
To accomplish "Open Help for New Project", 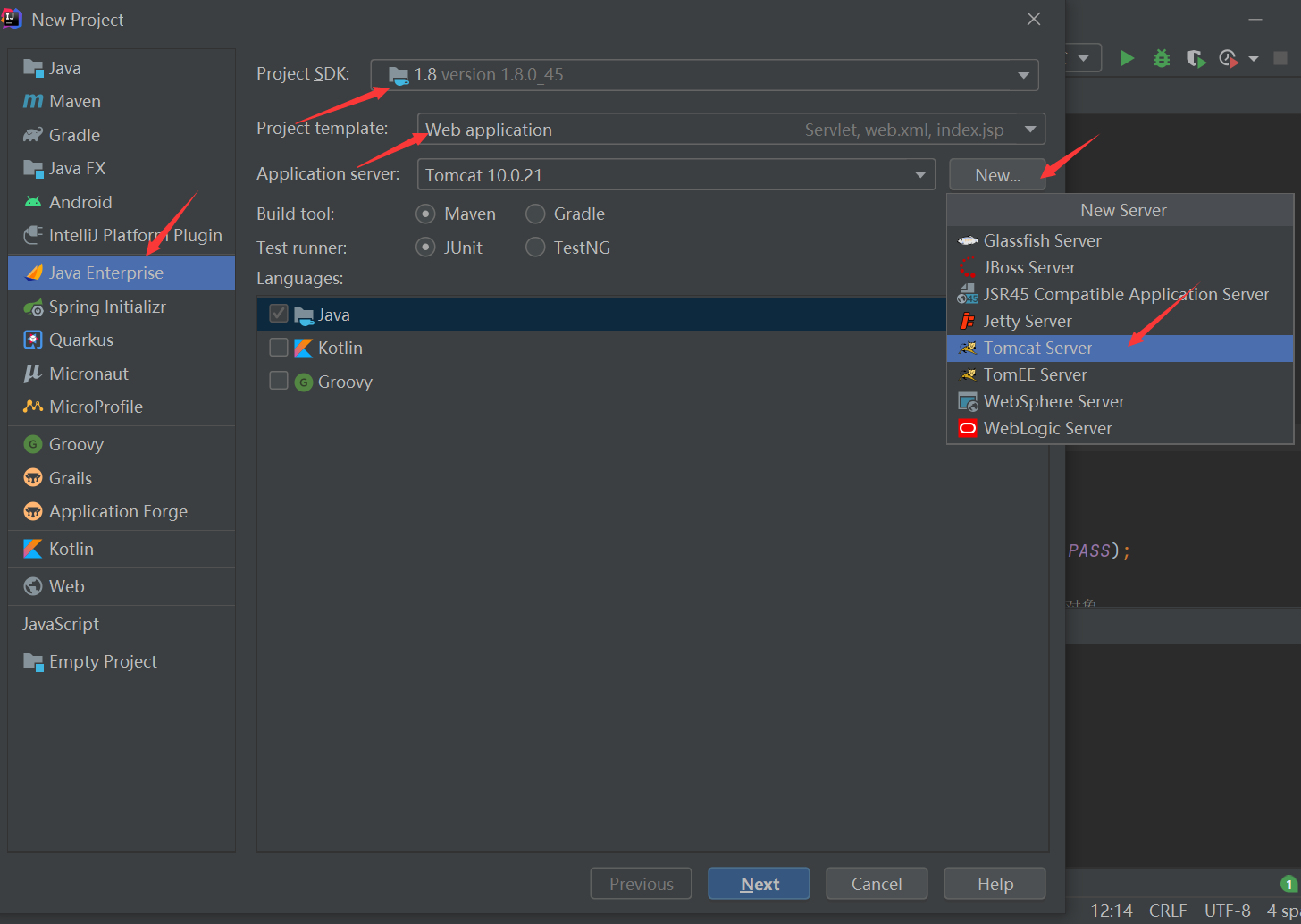I will (995, 884).
